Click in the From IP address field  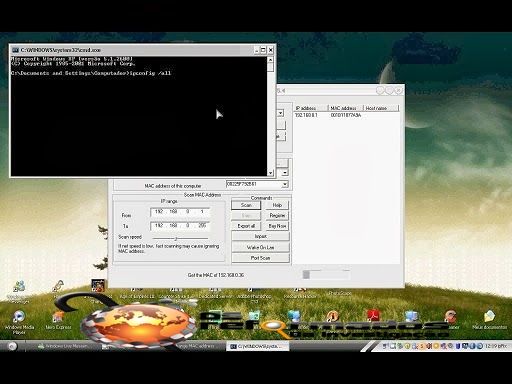(x=180, y=212)
